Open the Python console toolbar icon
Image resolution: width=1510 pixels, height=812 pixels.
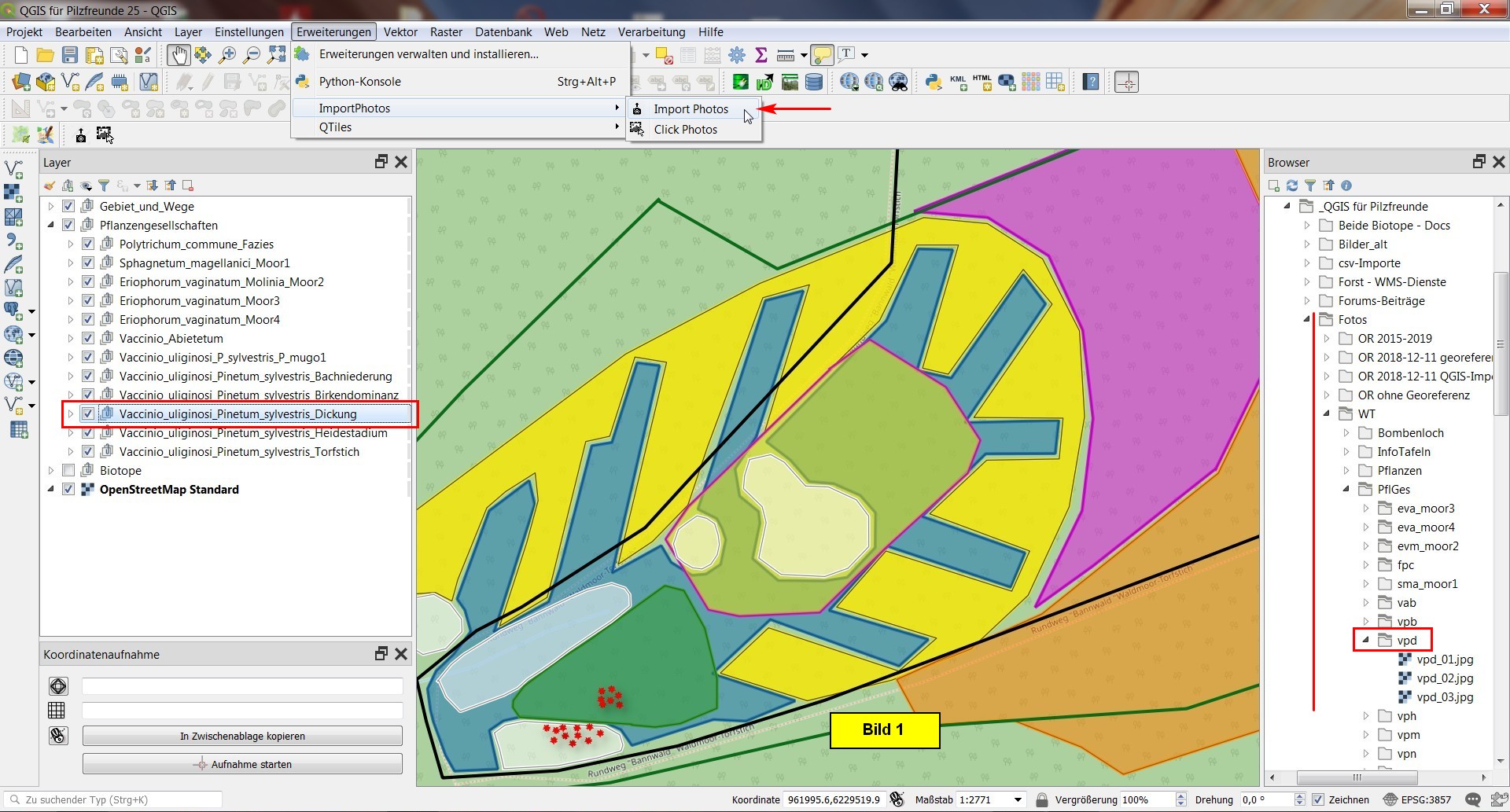pos(934,82)
